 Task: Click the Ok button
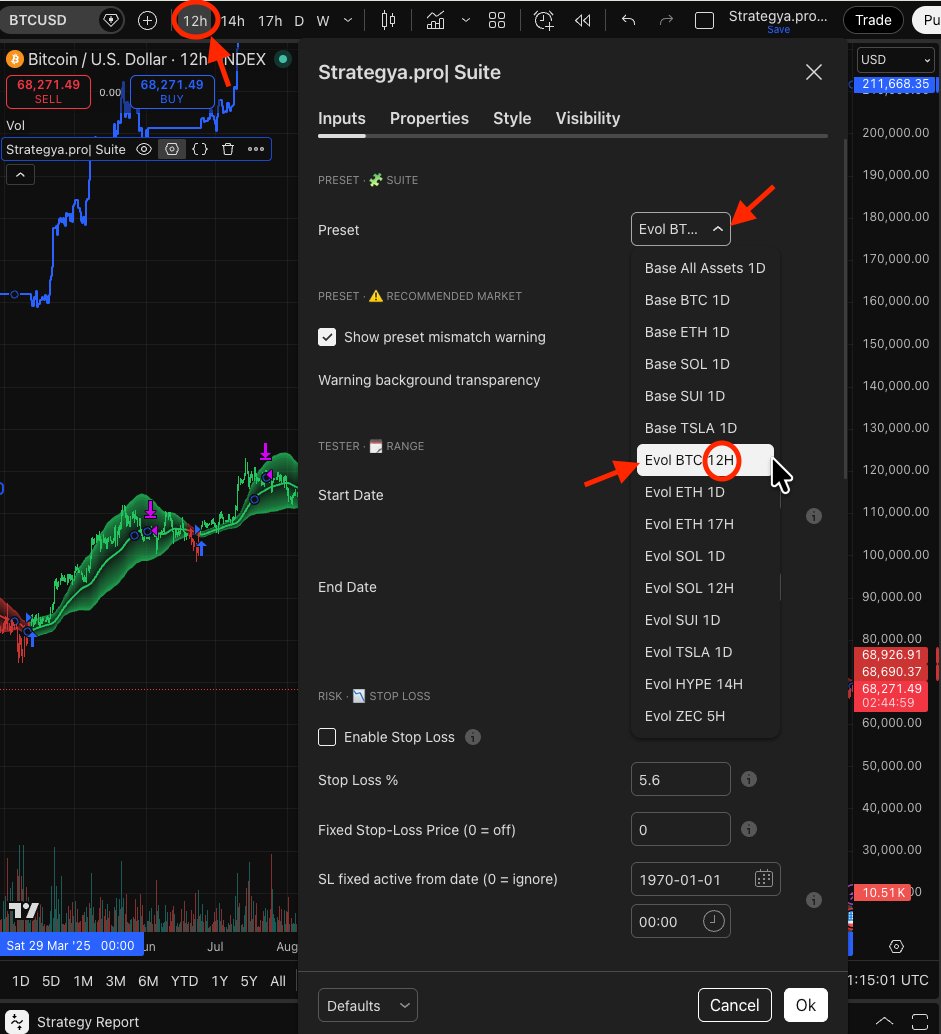point(805,1005)
